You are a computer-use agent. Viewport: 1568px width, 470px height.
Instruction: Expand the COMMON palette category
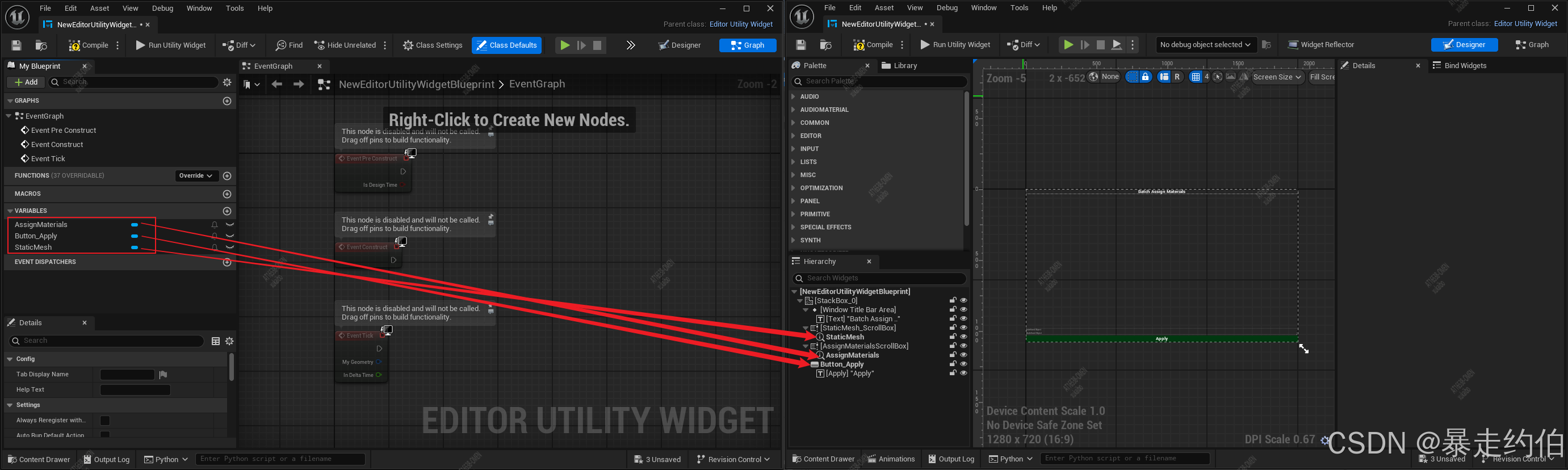793,123
